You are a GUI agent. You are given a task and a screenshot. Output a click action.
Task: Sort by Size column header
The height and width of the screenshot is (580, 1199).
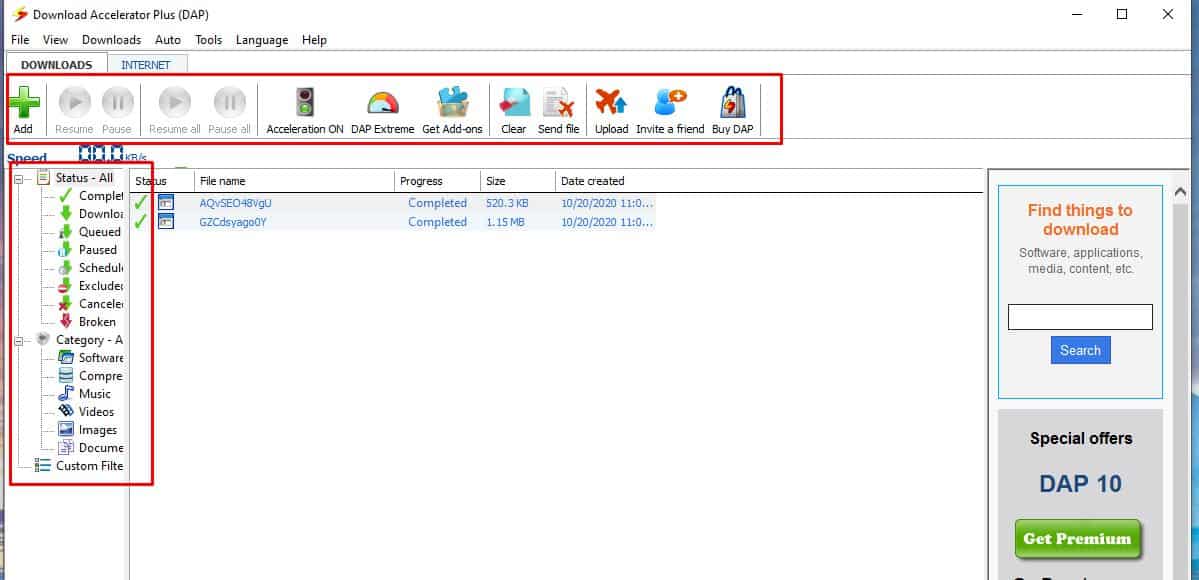518,181
